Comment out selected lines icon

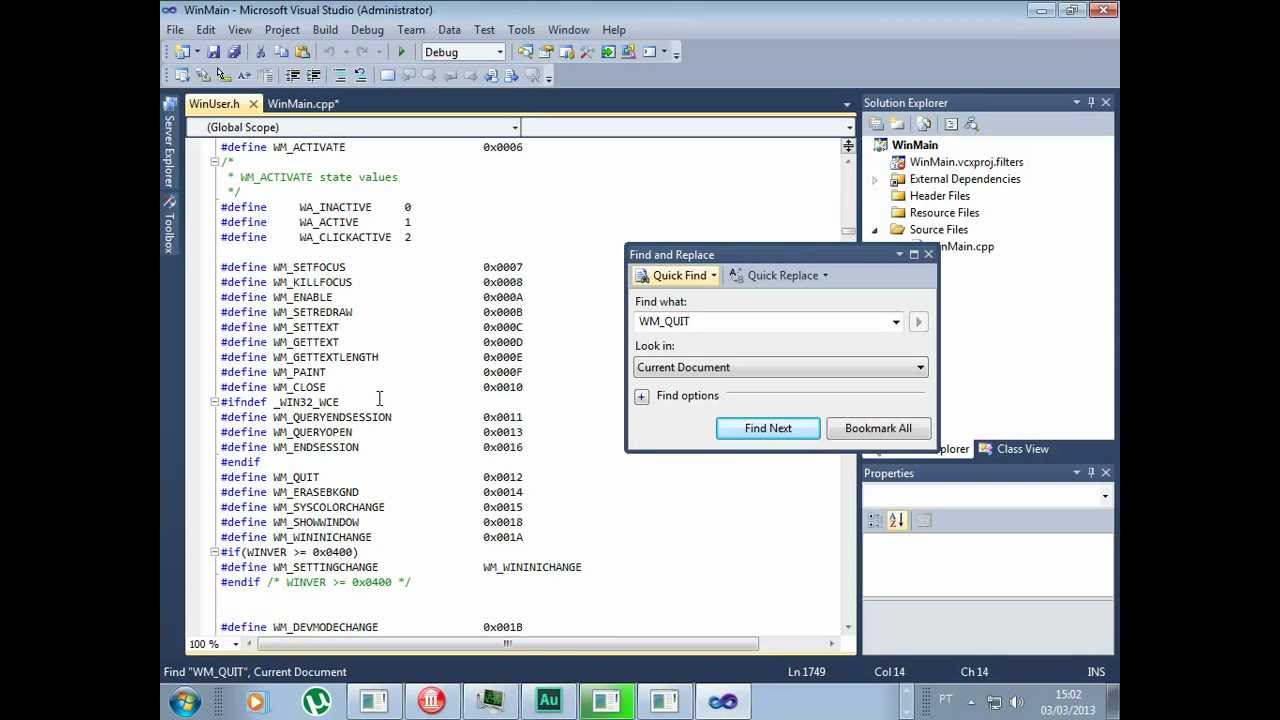[340, 75]
